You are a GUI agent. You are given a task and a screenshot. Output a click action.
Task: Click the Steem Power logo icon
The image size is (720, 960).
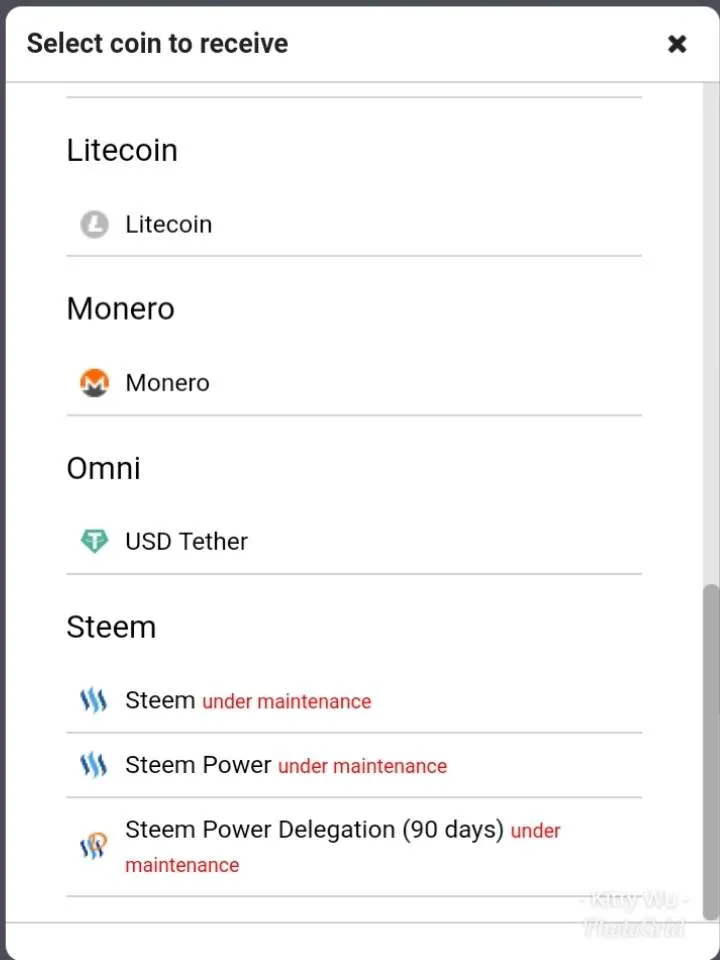pyautogui.click(x=94, y=765)
